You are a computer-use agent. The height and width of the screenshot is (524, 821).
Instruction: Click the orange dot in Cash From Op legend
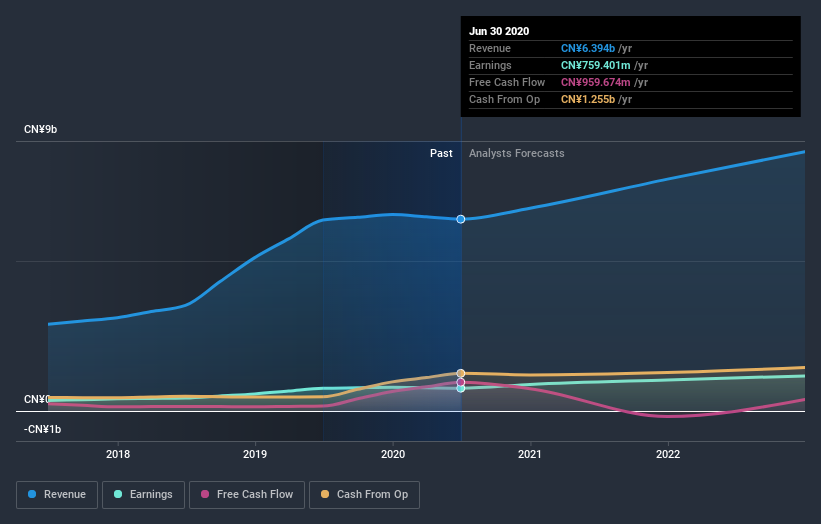point(325,494)
